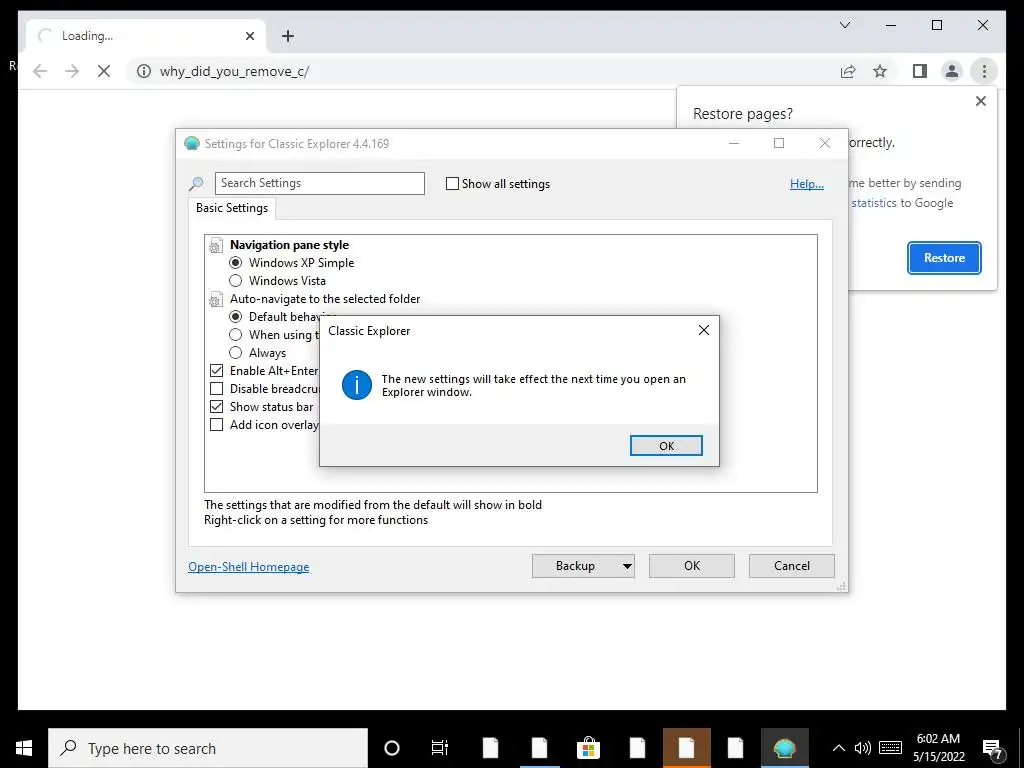Minimize the Classic Explorer settings window
Image resolution: width=1024 pixels, height=768 pixels.
tap(734, 144)
